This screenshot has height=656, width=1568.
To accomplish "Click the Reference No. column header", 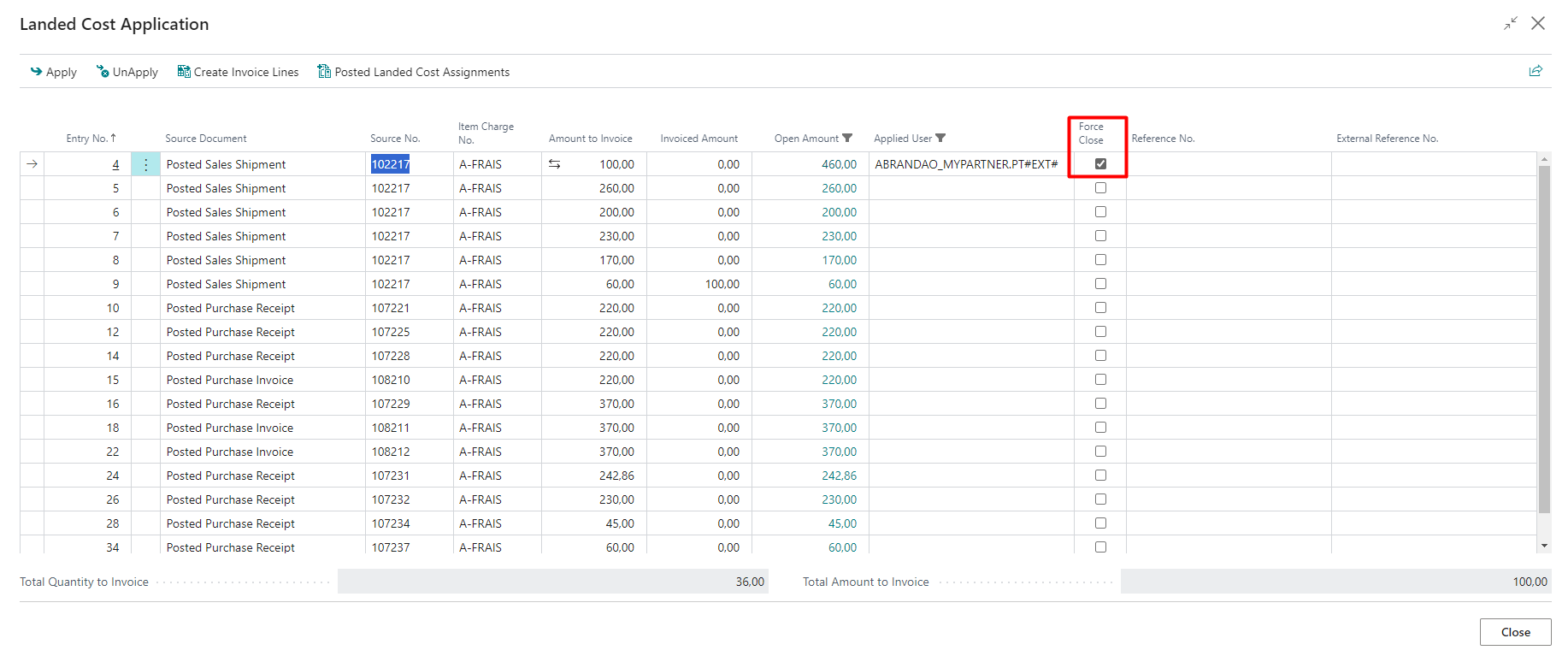I will (1163, 139).
